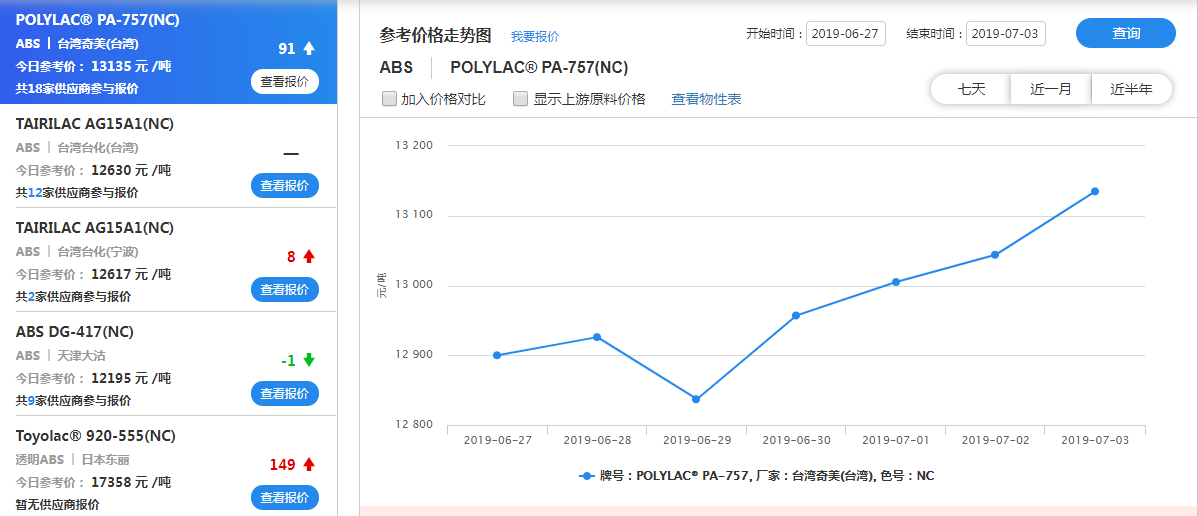Click 查看报价 for ABS DG-417(NC)
1198x516 pixels.
tap(284, 394)
